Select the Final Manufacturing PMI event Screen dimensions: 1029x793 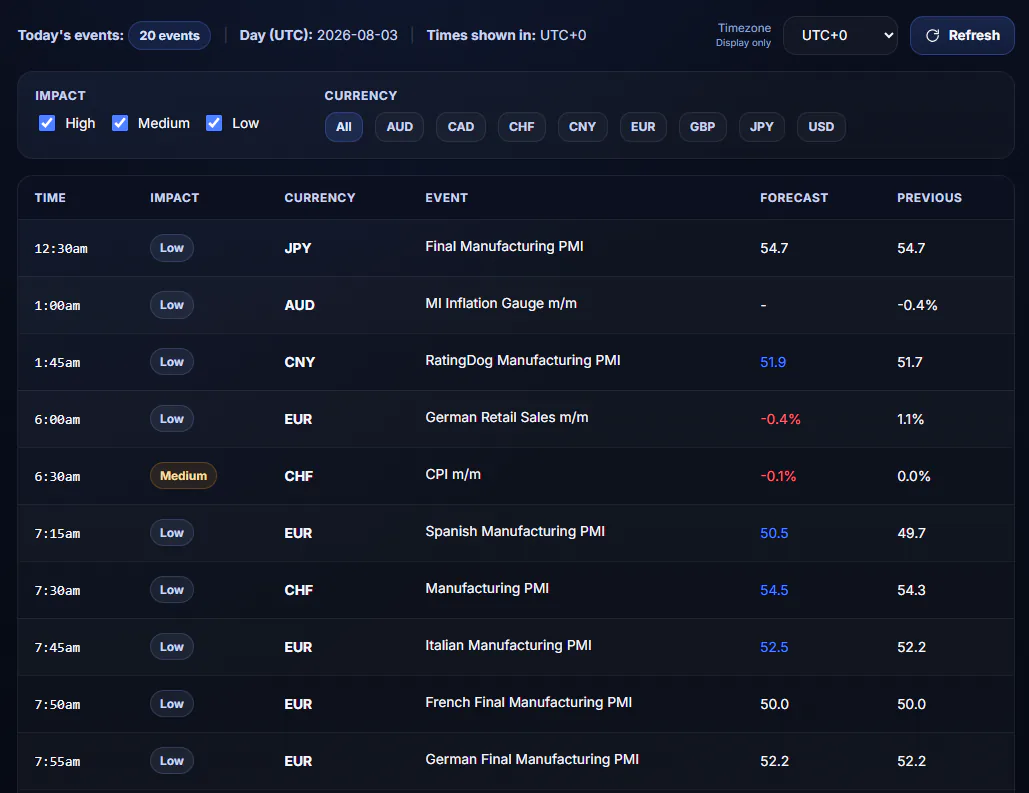pos(504,246)
